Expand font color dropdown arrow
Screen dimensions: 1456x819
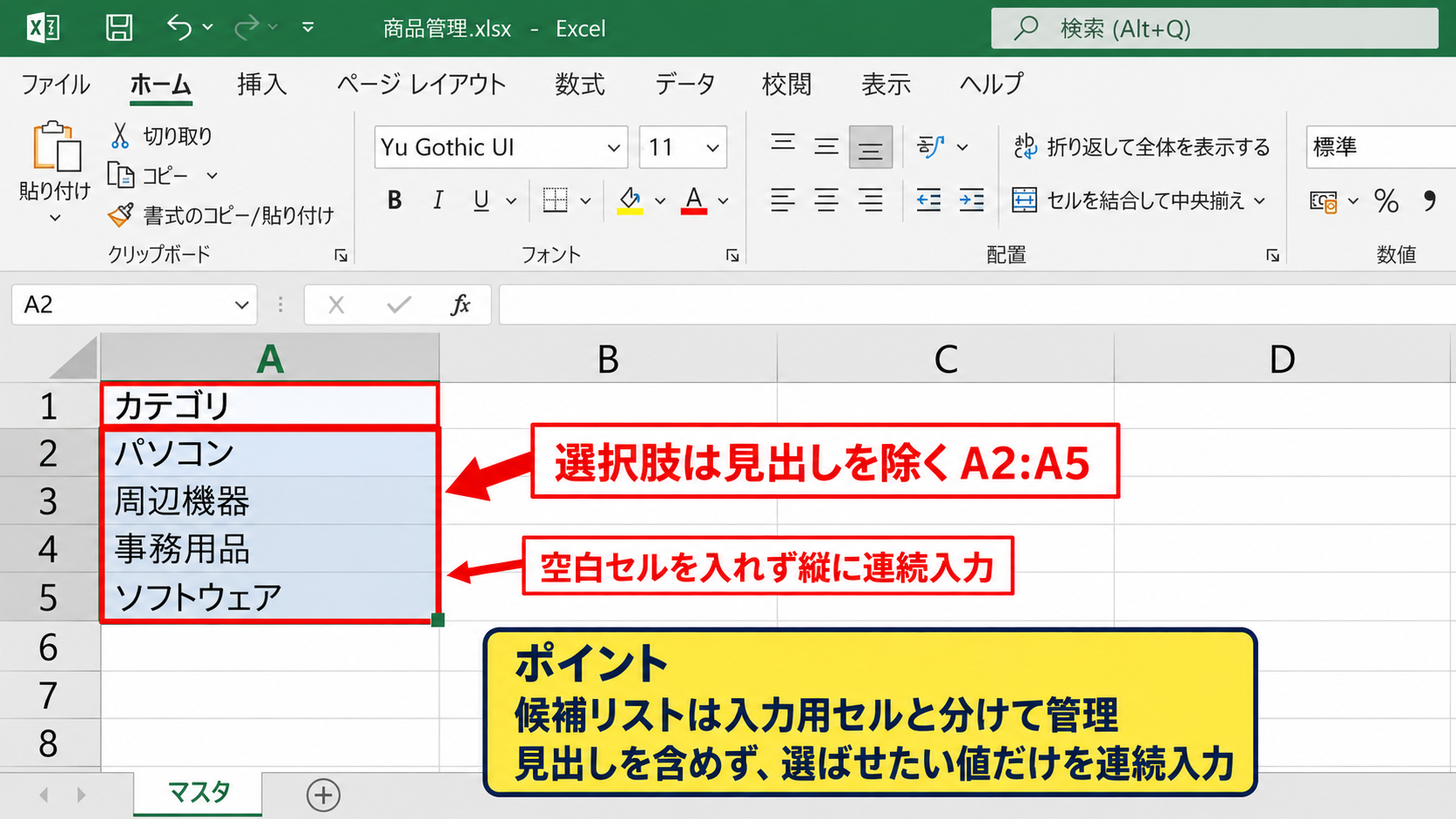pyautogui.click(x=723, y=201)
